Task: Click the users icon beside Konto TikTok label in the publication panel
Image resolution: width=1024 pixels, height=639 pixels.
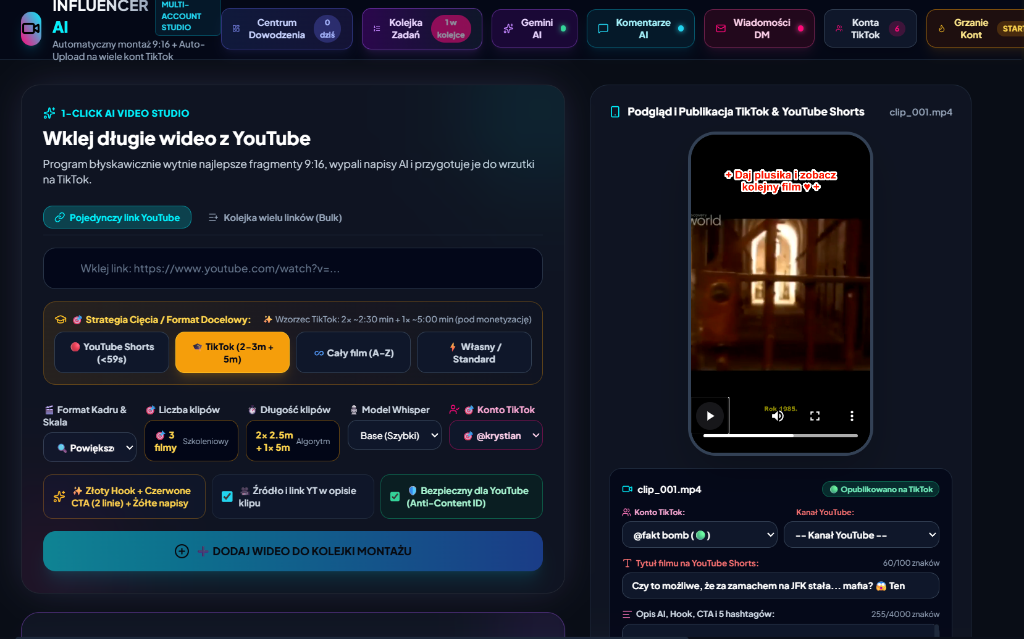Action: [626, 512]
